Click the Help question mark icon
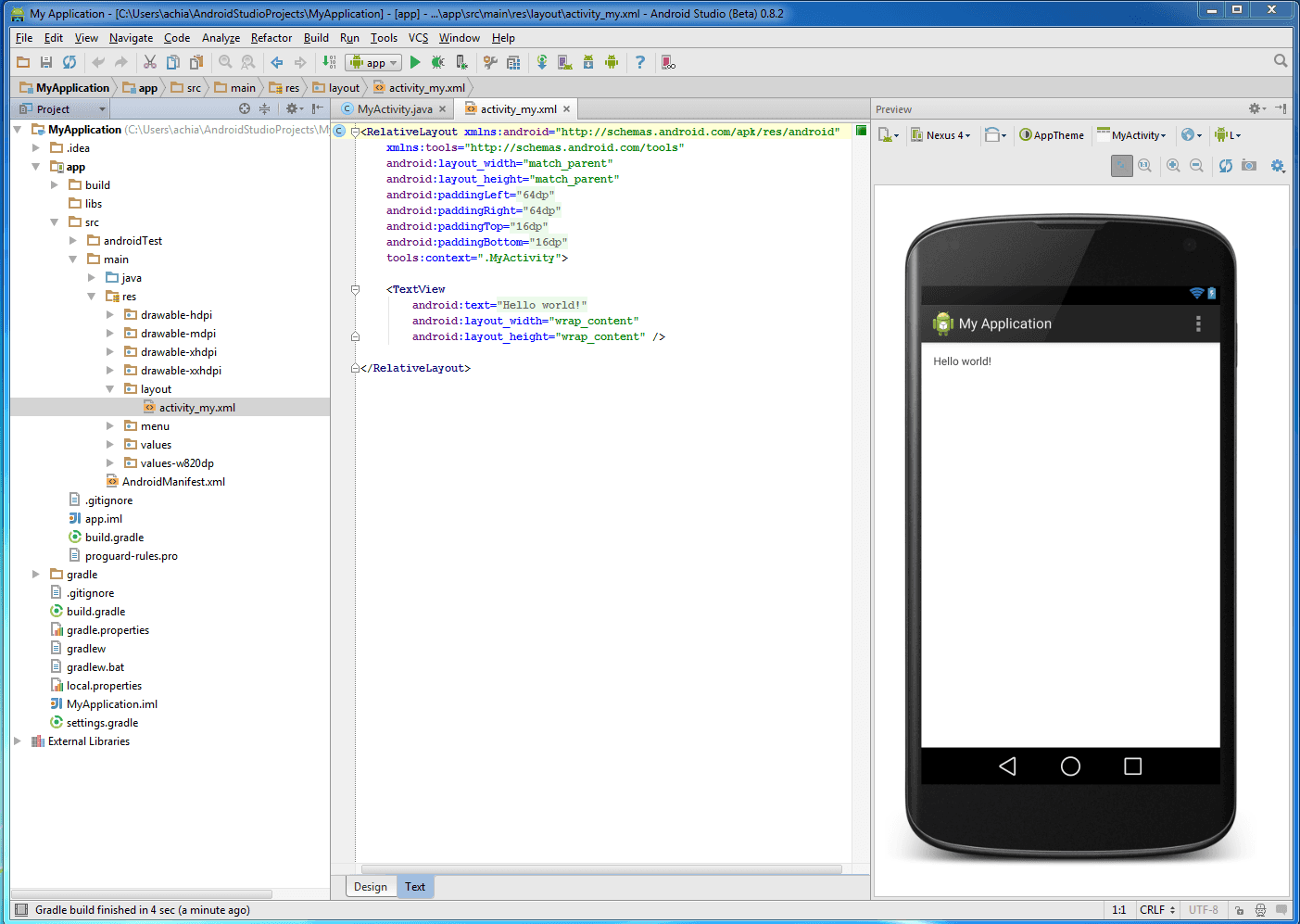 click(x=640, y=62)
